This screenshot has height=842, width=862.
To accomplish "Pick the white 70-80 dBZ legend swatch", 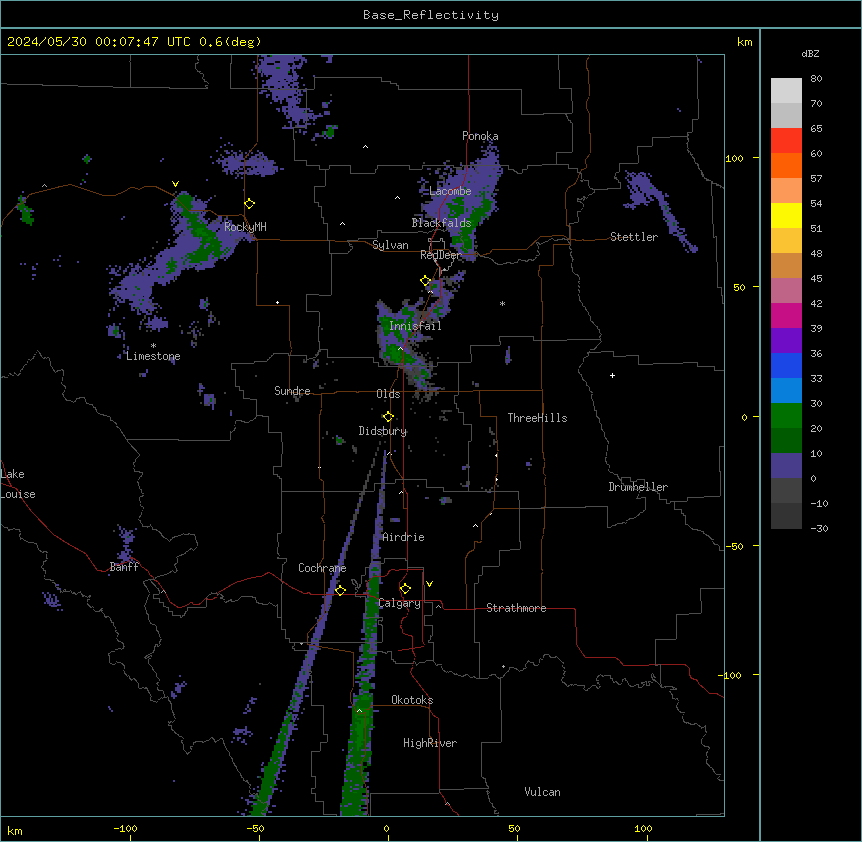I will click(x=786, y=91).
